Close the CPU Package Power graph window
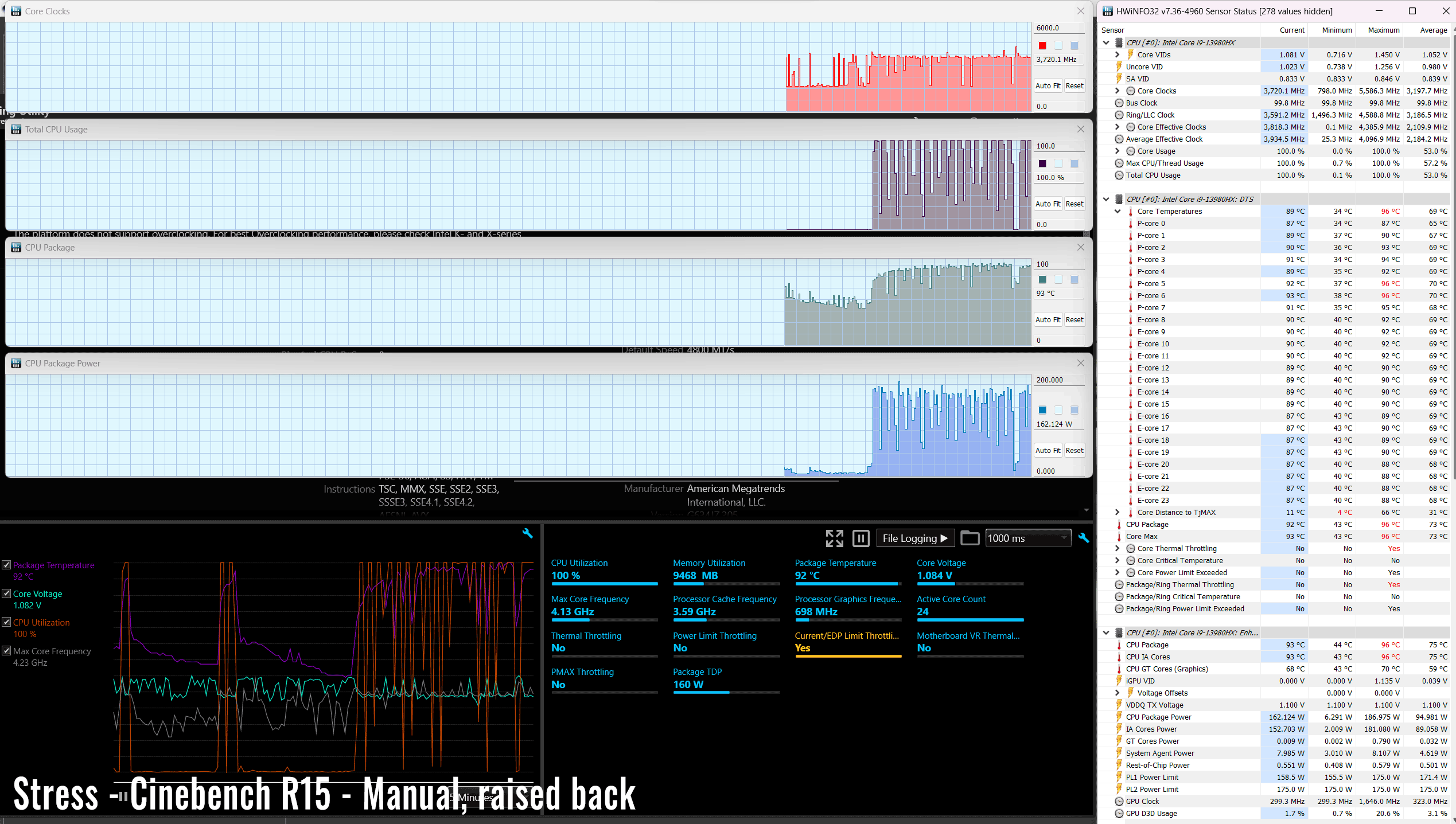 pos(1081,364)
